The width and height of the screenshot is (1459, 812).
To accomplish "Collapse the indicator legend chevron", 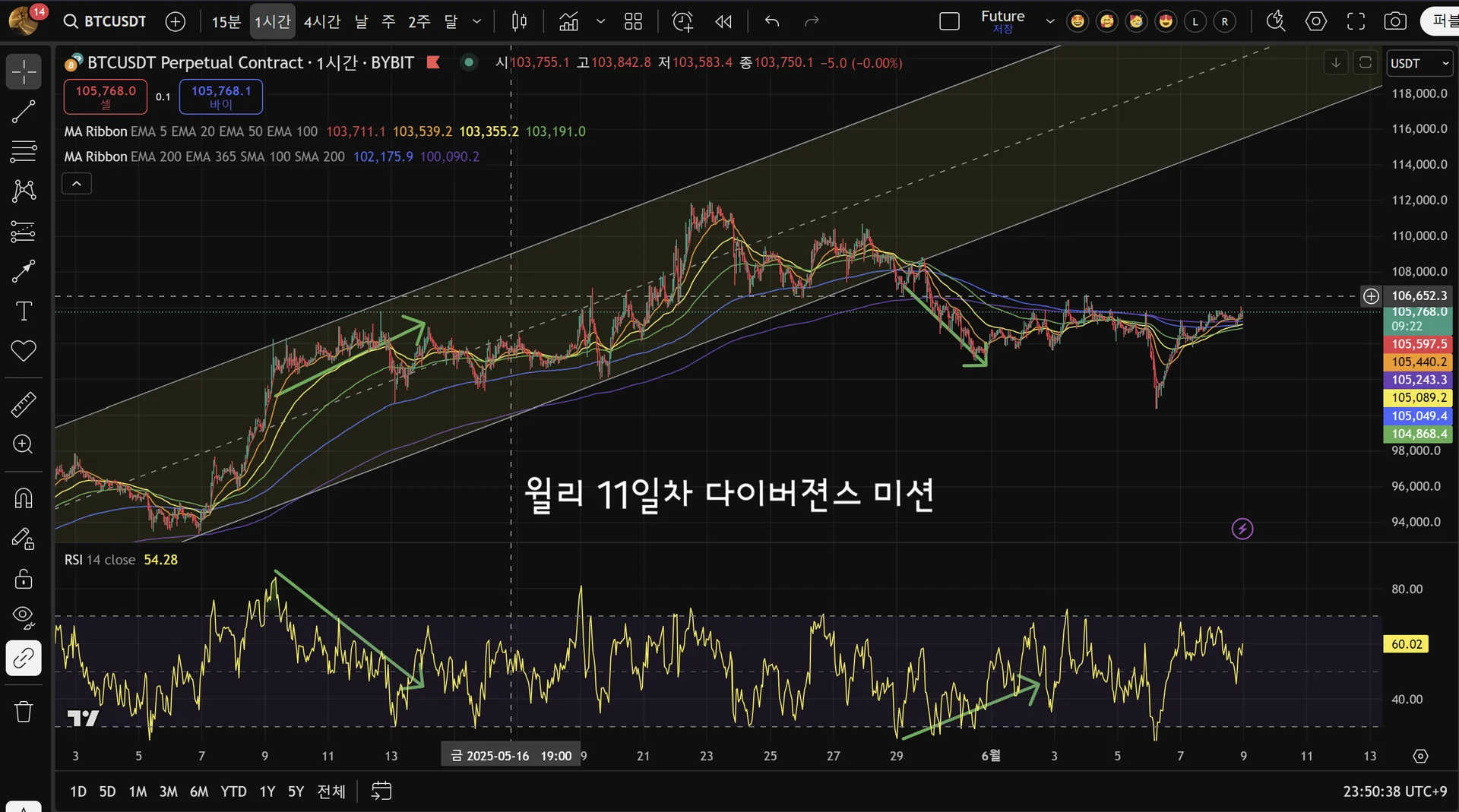I will tap(77, 184).
